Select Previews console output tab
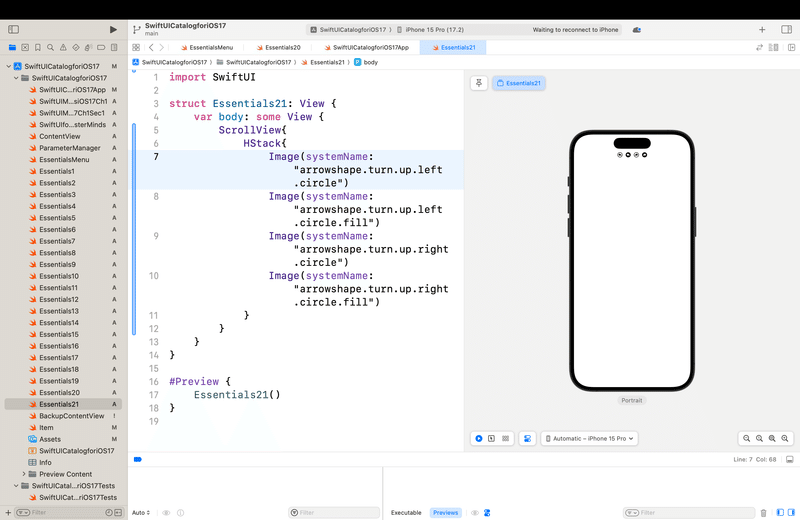This screenshot has width=800, height=520. [445, 512]
